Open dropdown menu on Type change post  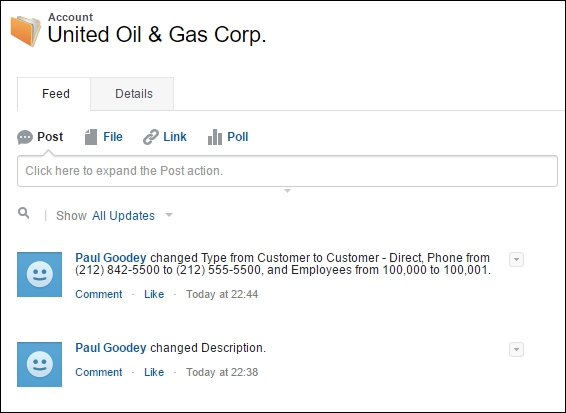(516, 260)
